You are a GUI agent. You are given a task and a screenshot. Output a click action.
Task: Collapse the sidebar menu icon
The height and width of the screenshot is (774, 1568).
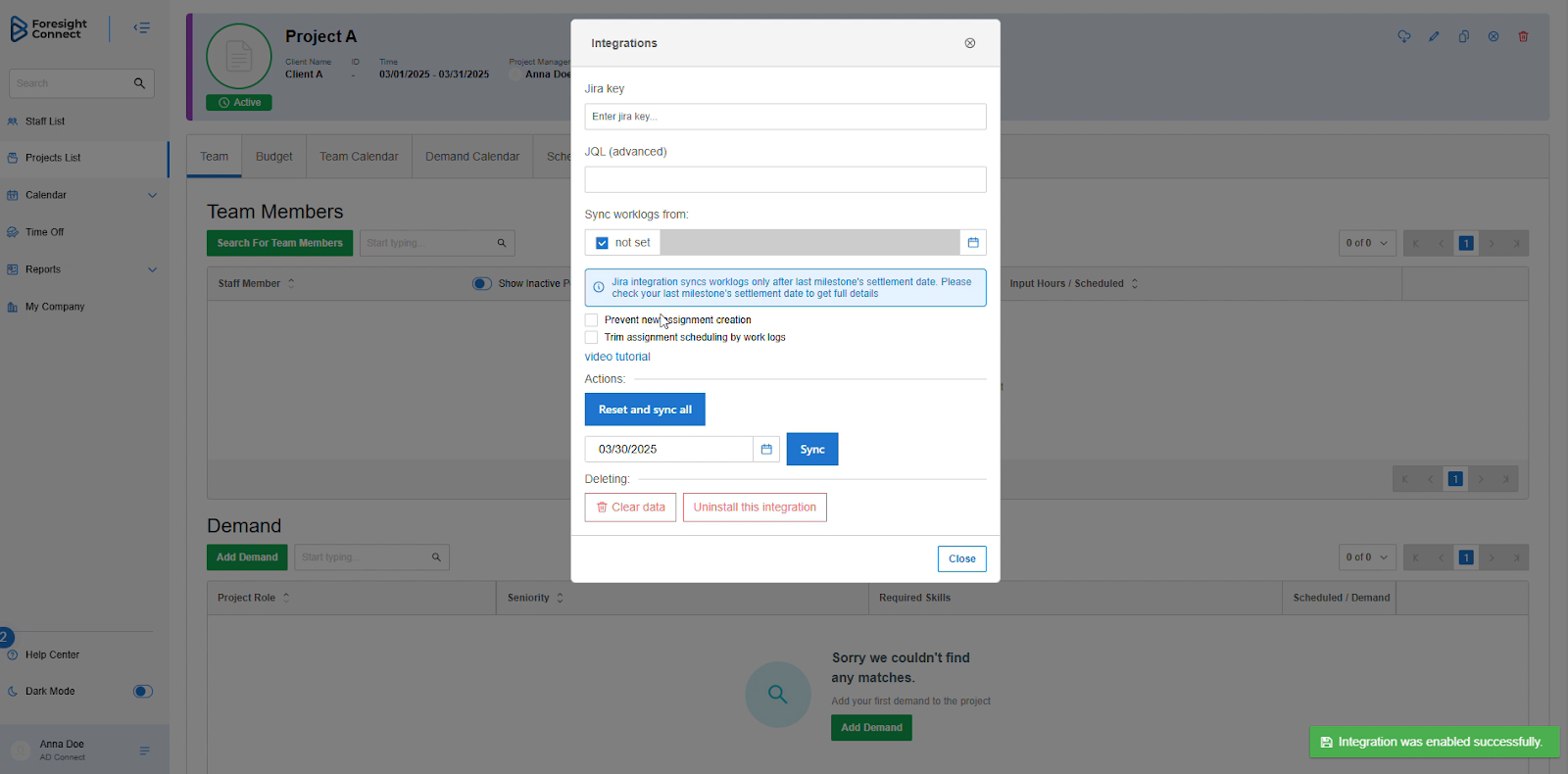[x=142, y=27]
